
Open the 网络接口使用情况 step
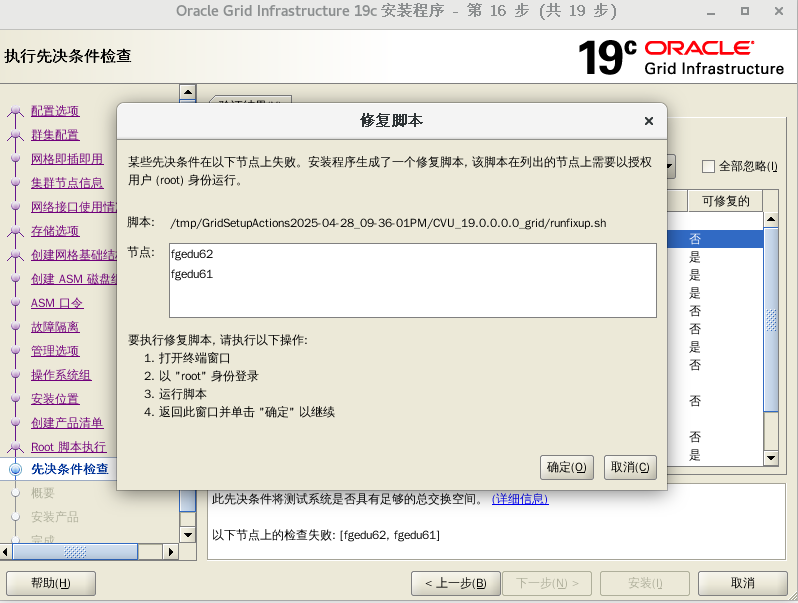tap(74, 207)
